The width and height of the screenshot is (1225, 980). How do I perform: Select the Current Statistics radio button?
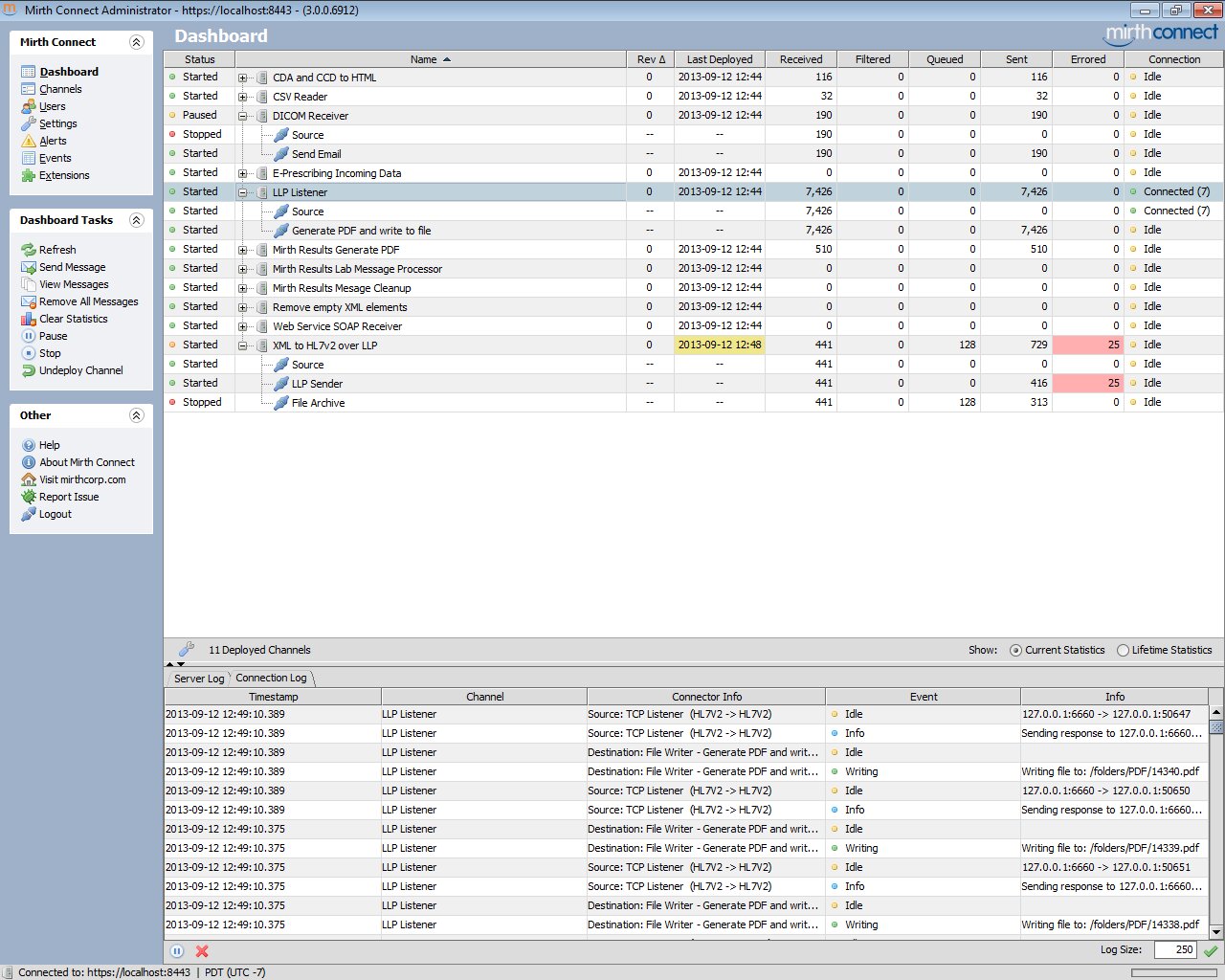point(1015,651)
